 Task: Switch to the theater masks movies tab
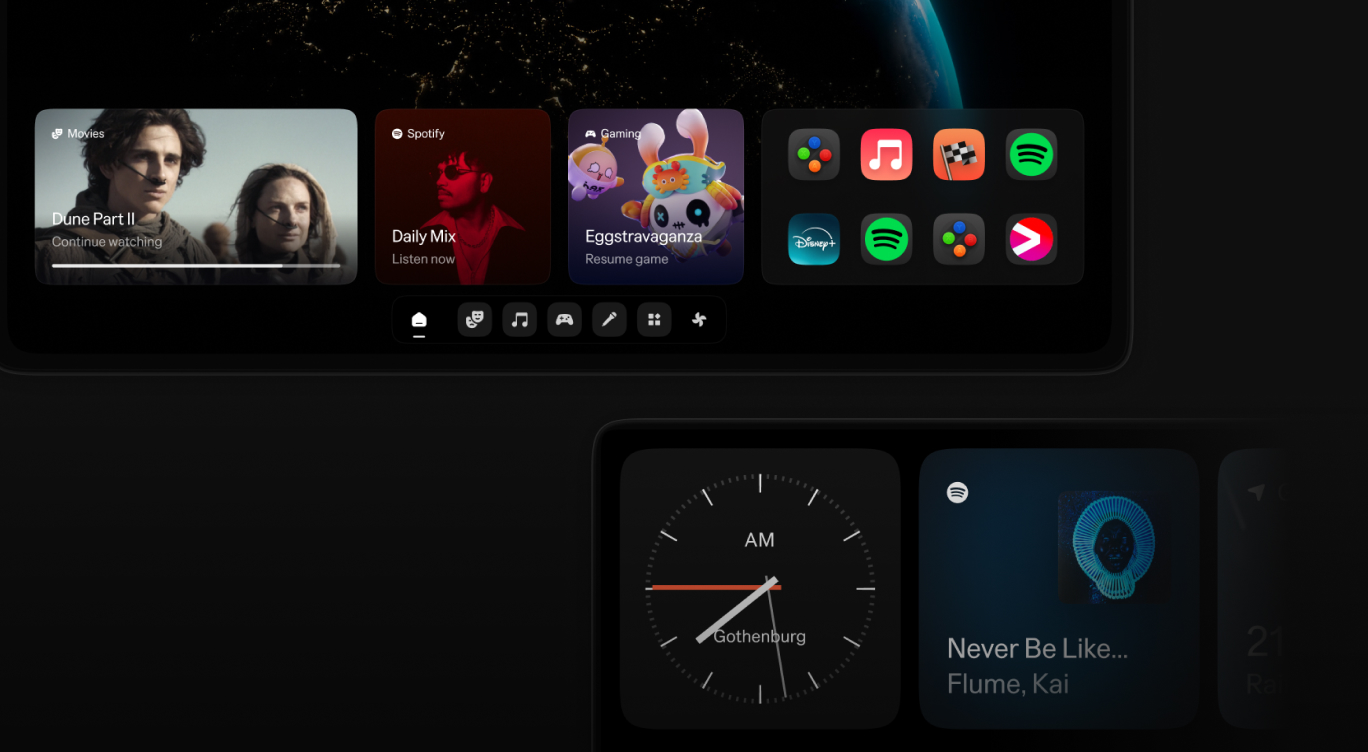pos(475,320)
